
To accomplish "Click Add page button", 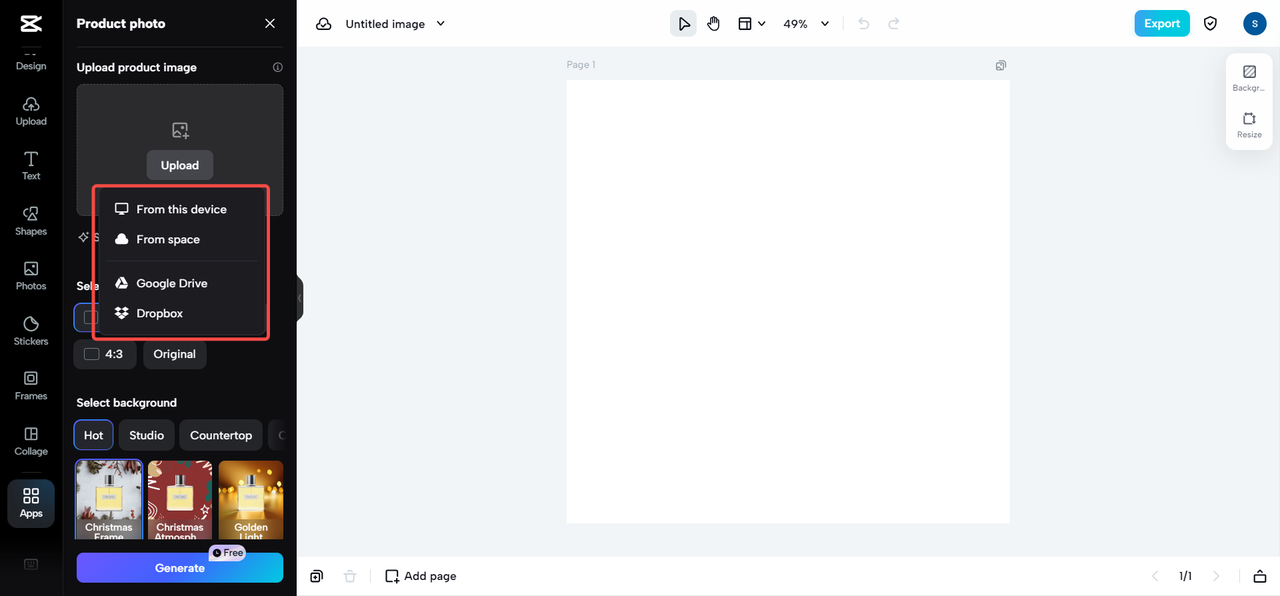I will coord(421,576).
